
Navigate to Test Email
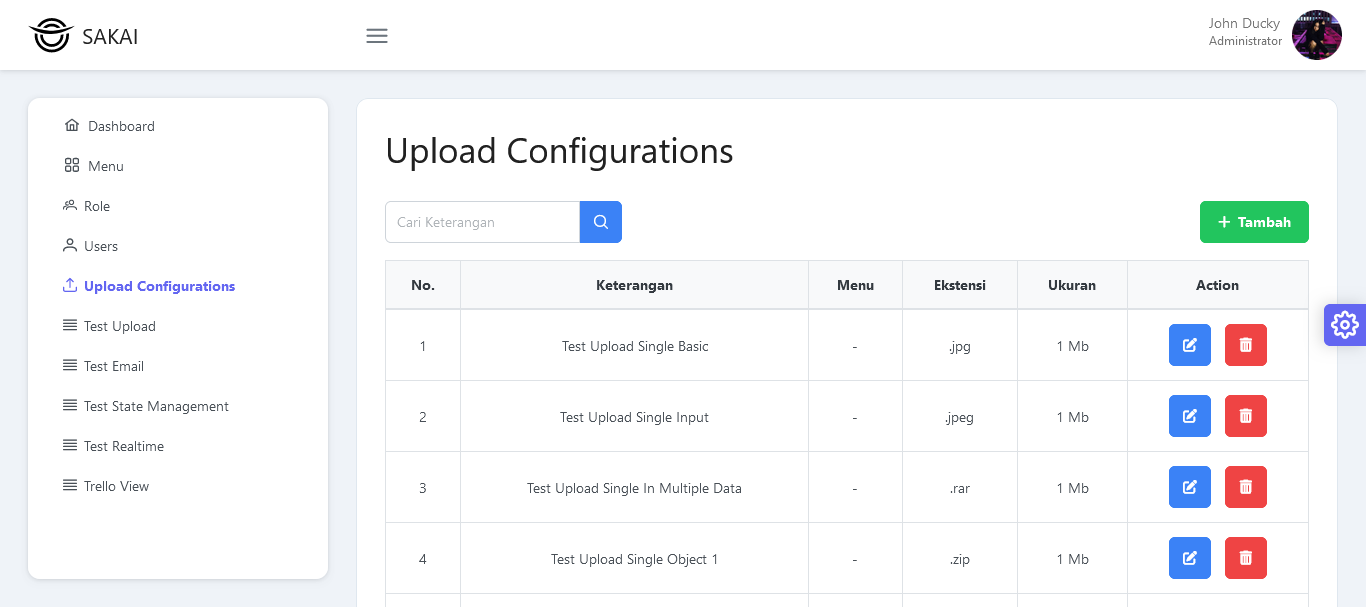[178, 366]
